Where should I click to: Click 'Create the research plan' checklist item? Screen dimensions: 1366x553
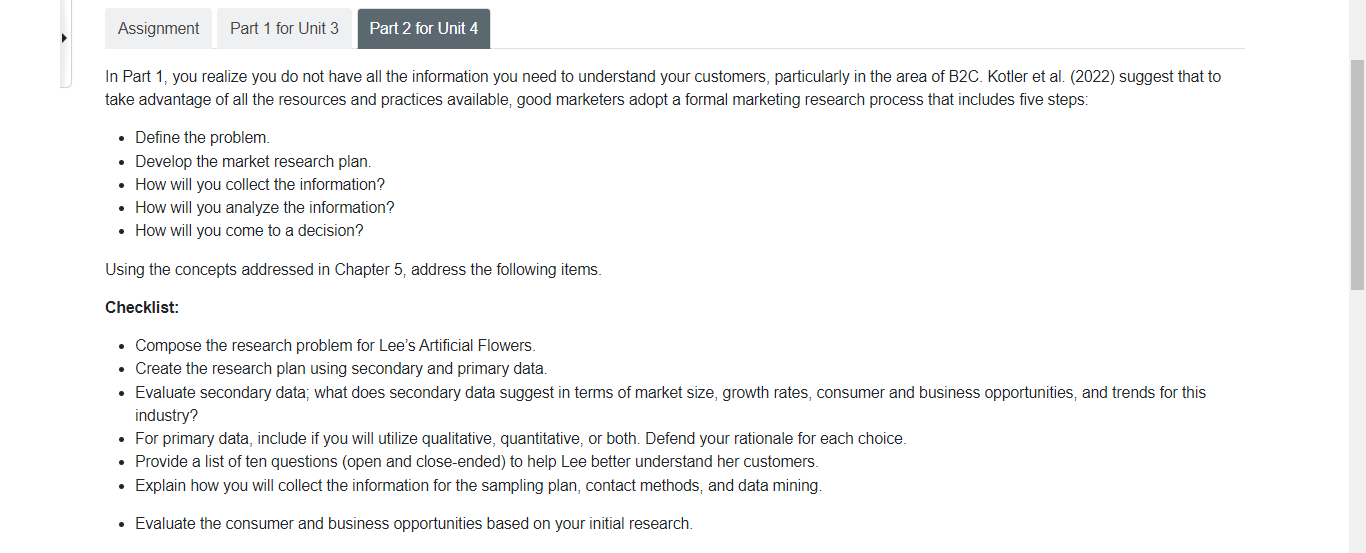pos(342,369)
